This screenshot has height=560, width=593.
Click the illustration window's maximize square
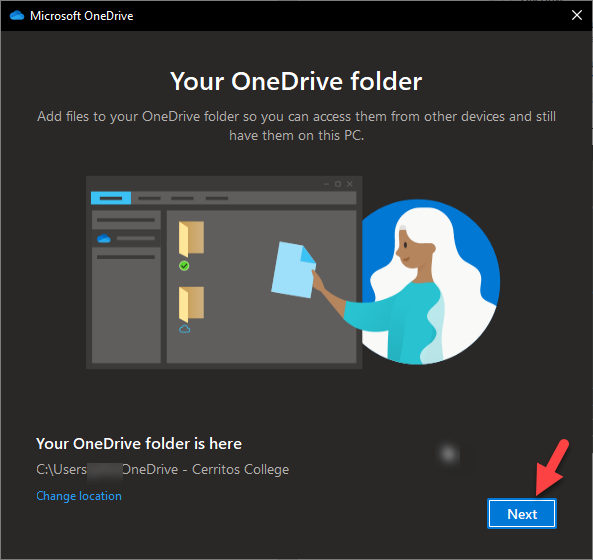coord(338,184)
